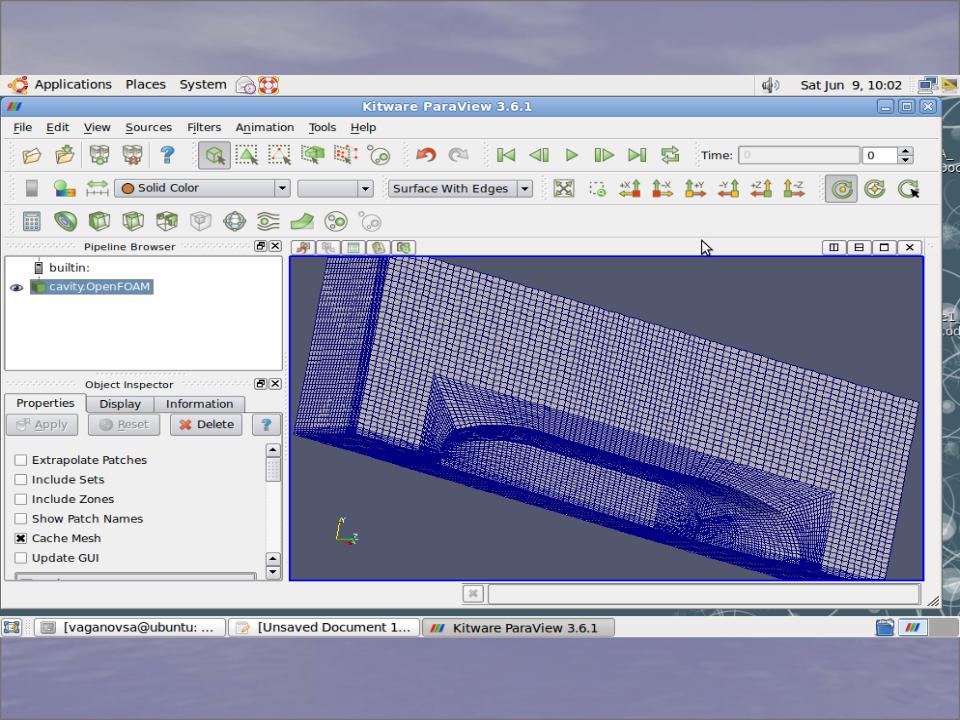Play the animation
The image size is (960, 720).
click(571, 155)
